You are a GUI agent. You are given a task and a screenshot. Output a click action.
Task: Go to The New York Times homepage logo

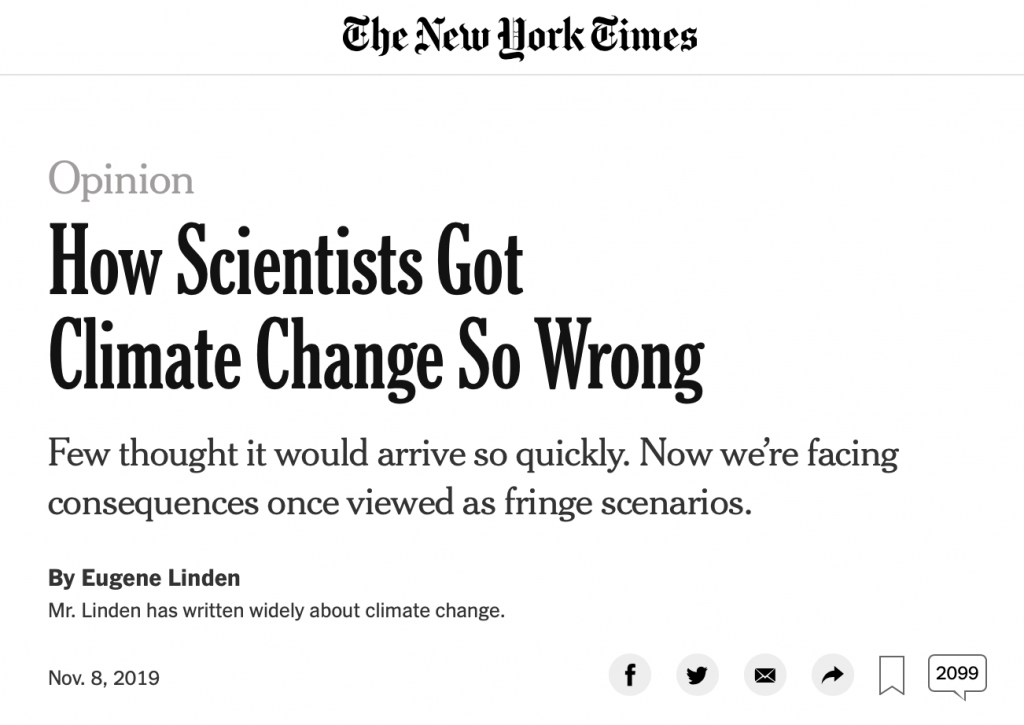520,37
